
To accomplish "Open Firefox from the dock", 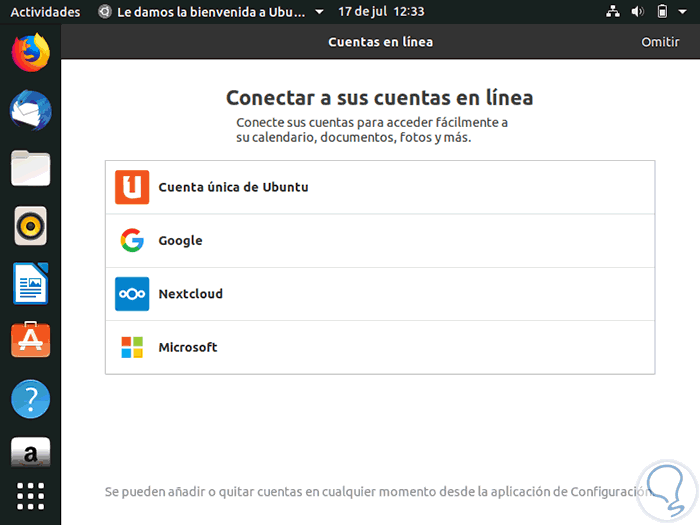I will click(x=30, y=53).
